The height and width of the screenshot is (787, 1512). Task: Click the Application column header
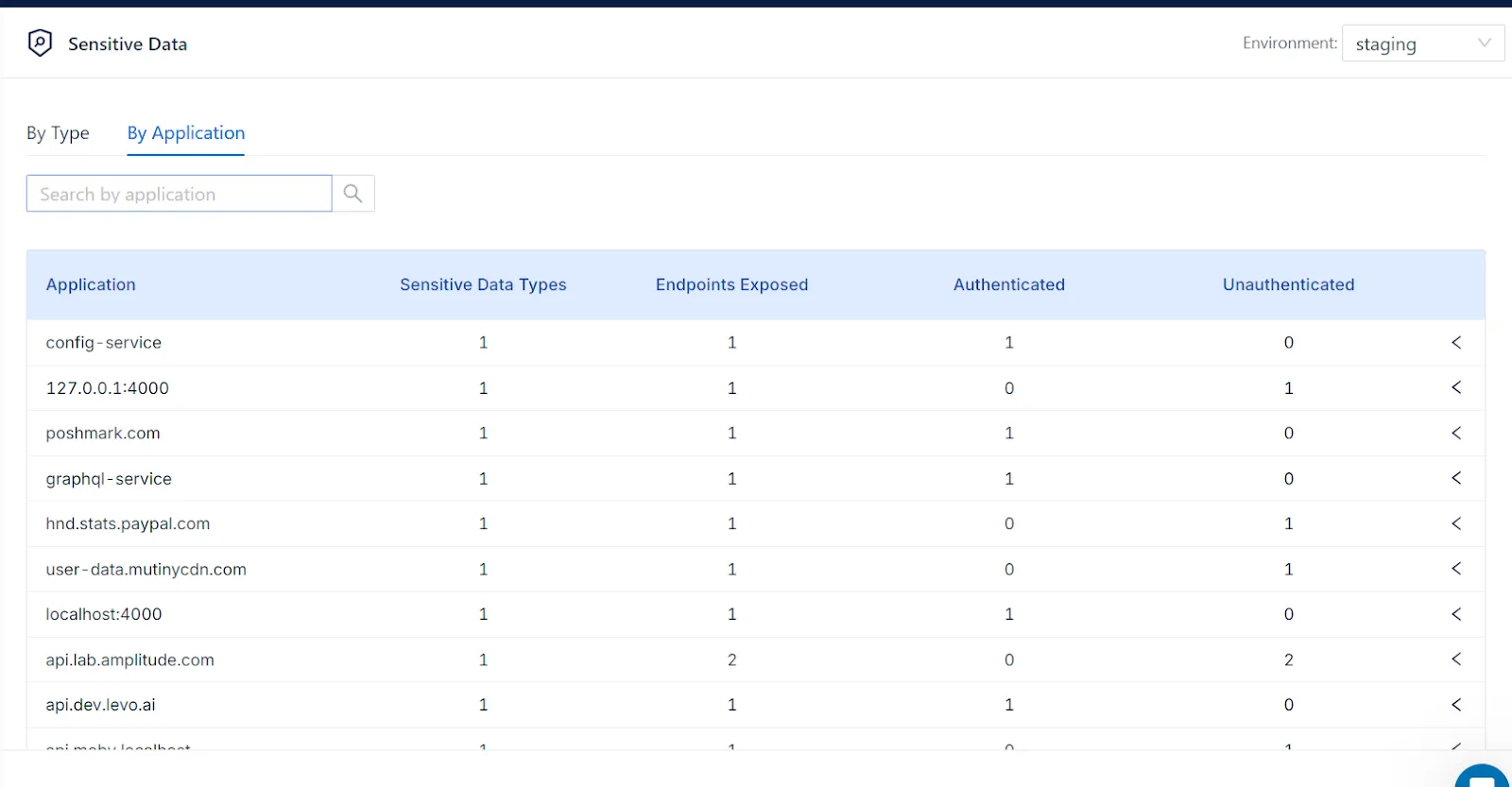click(x=91, y=284)
